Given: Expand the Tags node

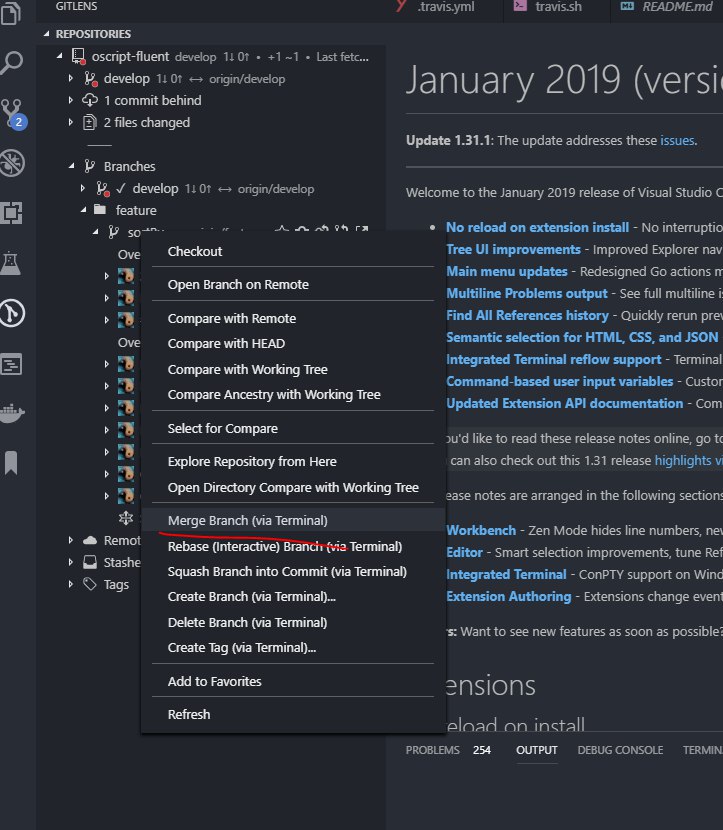Looking at the screenshot, I should (70, 584).
